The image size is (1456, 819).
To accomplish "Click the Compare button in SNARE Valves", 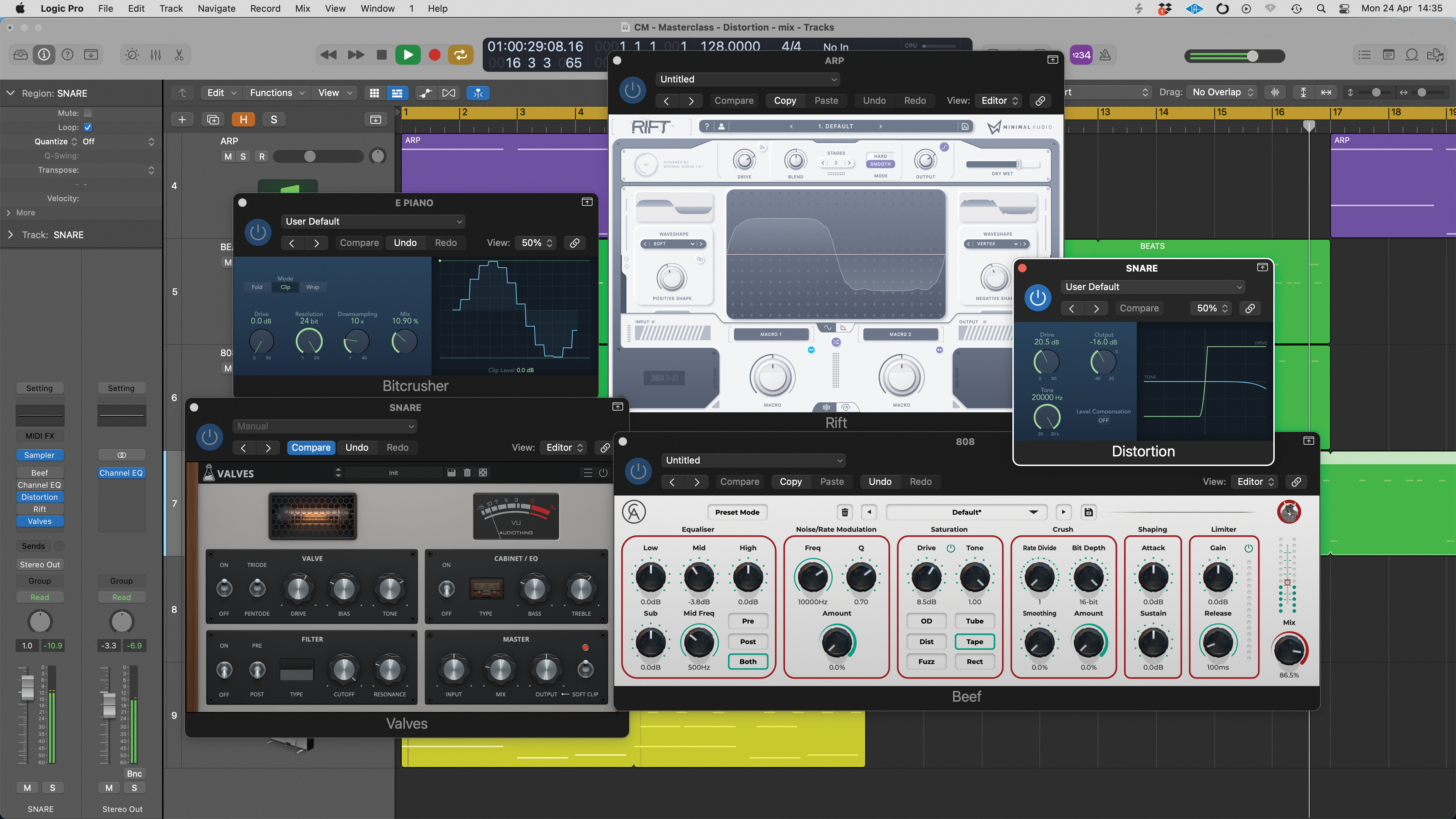I will tap(311, 448).
